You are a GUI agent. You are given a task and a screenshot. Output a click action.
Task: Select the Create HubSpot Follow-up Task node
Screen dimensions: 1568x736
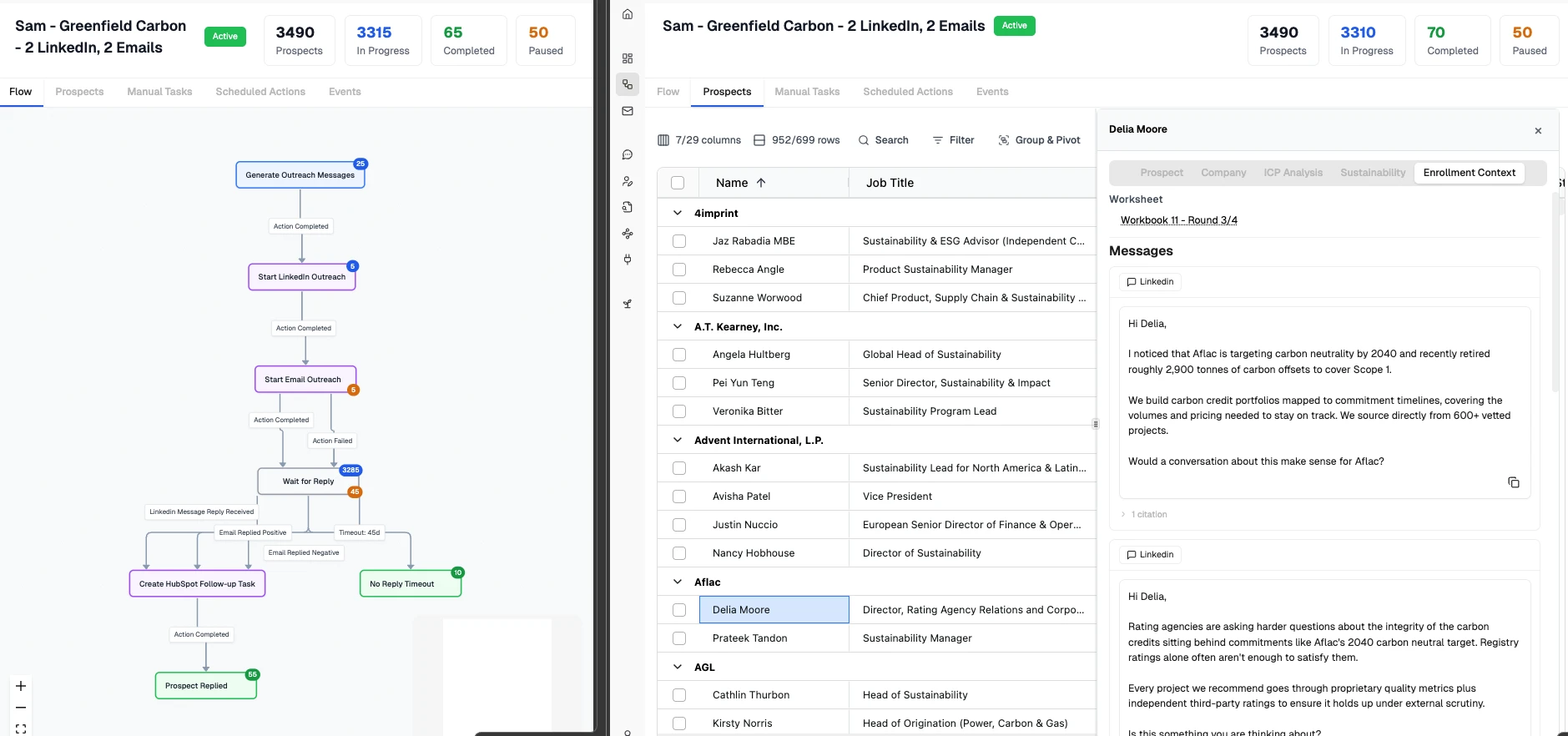point(197,584)
